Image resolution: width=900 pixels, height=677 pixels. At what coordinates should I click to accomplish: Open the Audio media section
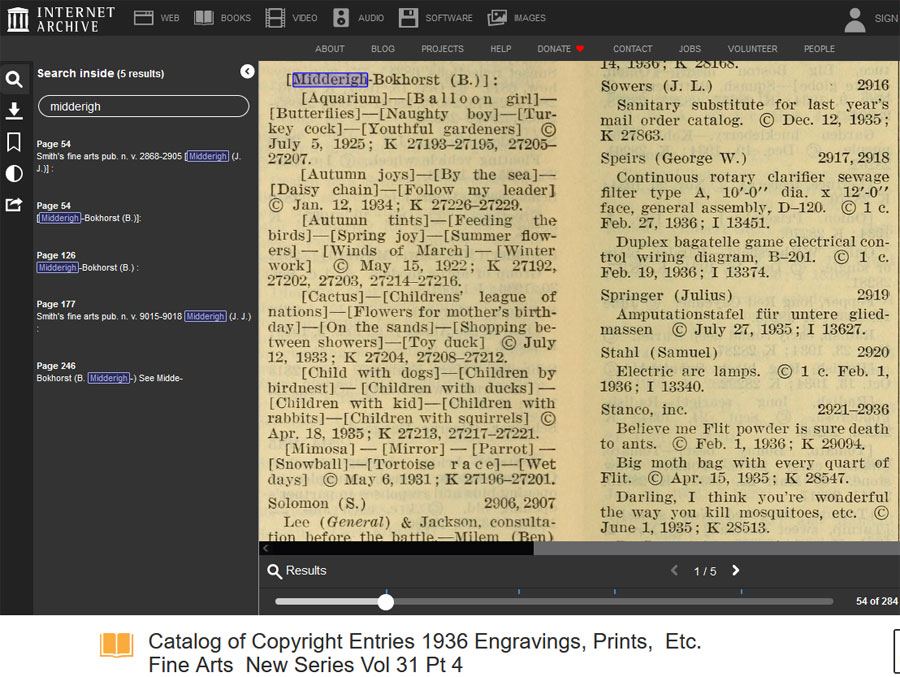358,18
